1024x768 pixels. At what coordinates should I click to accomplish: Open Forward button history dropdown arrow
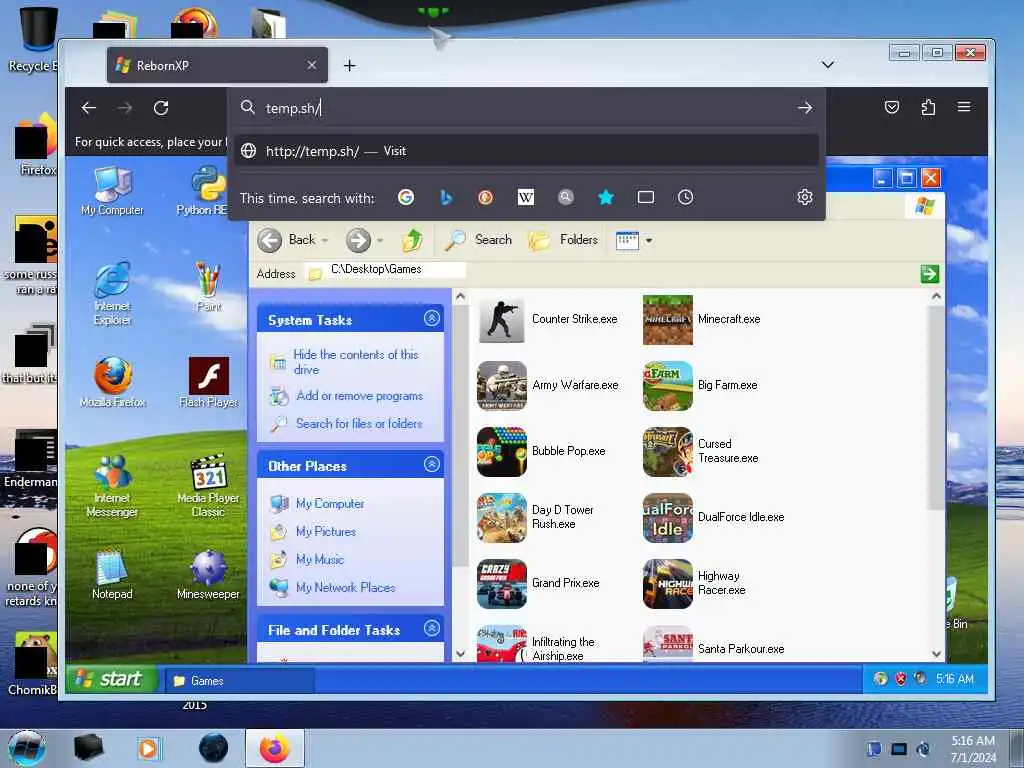(x=379, y=240)
